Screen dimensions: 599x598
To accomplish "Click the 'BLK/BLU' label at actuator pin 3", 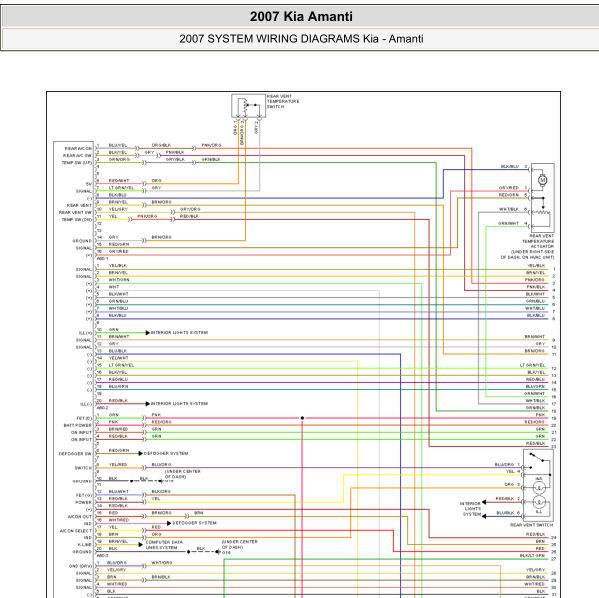I will point(510,166).
